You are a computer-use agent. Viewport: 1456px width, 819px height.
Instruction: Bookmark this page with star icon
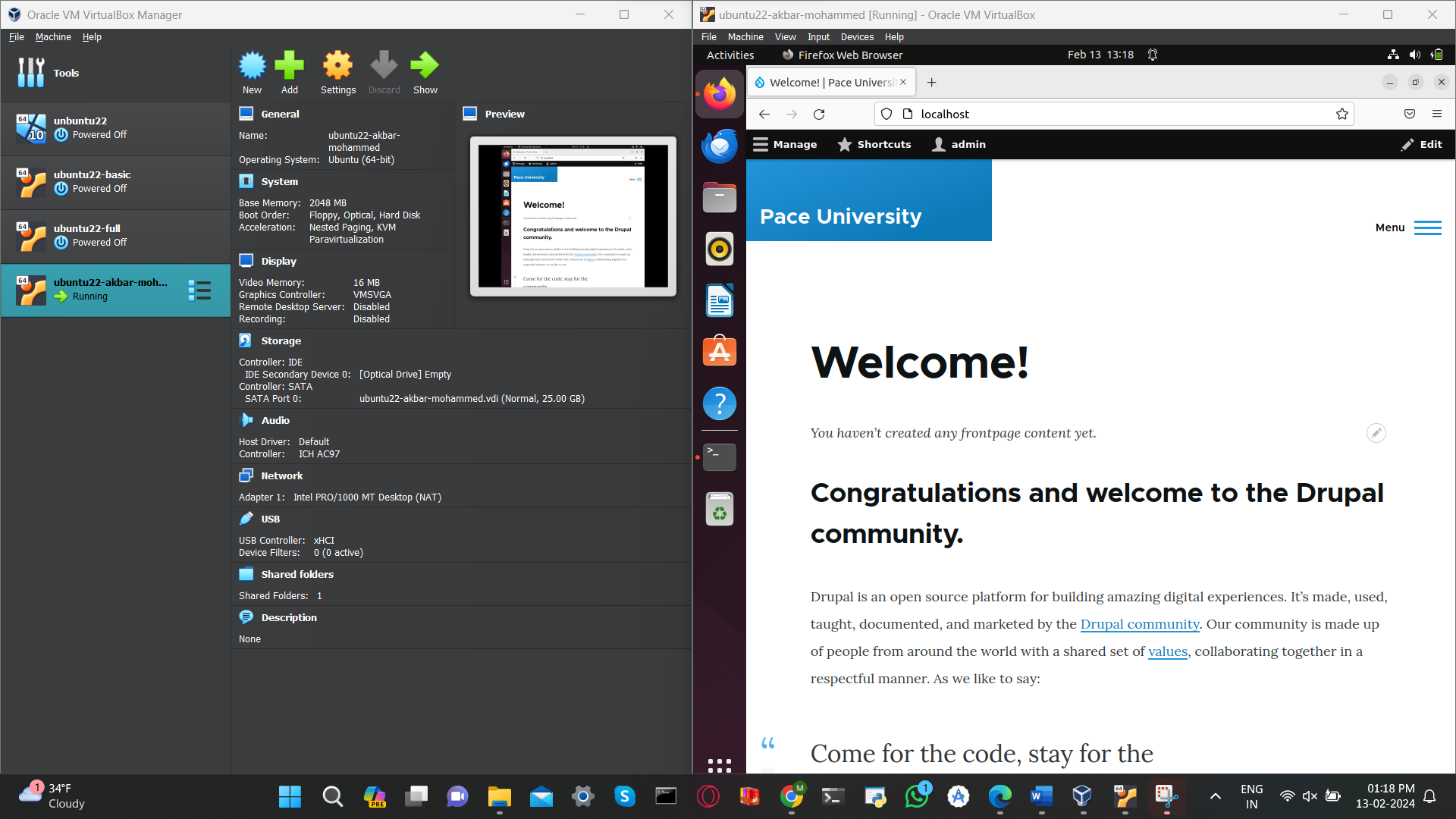pos(1342,114)
